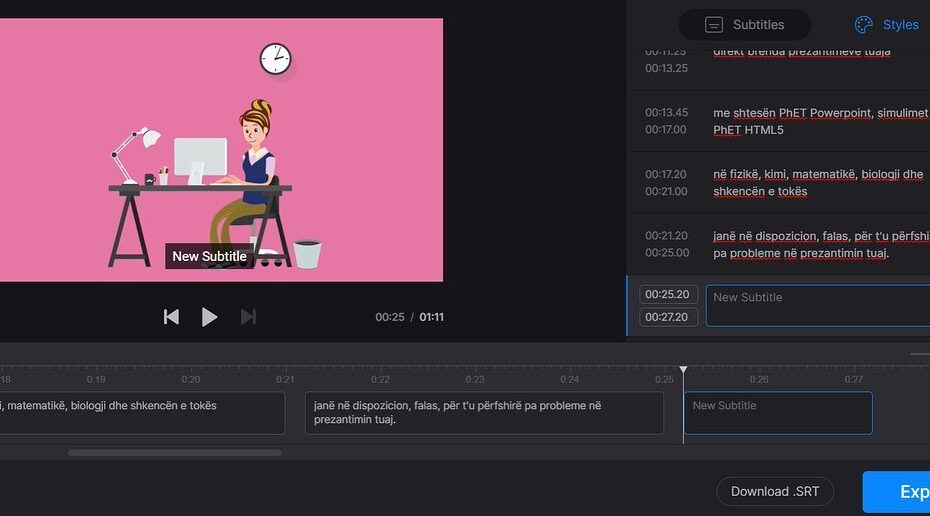Screen dimensions: 930x516
Task: Play the video preview
Action: (x=209, y=317)
